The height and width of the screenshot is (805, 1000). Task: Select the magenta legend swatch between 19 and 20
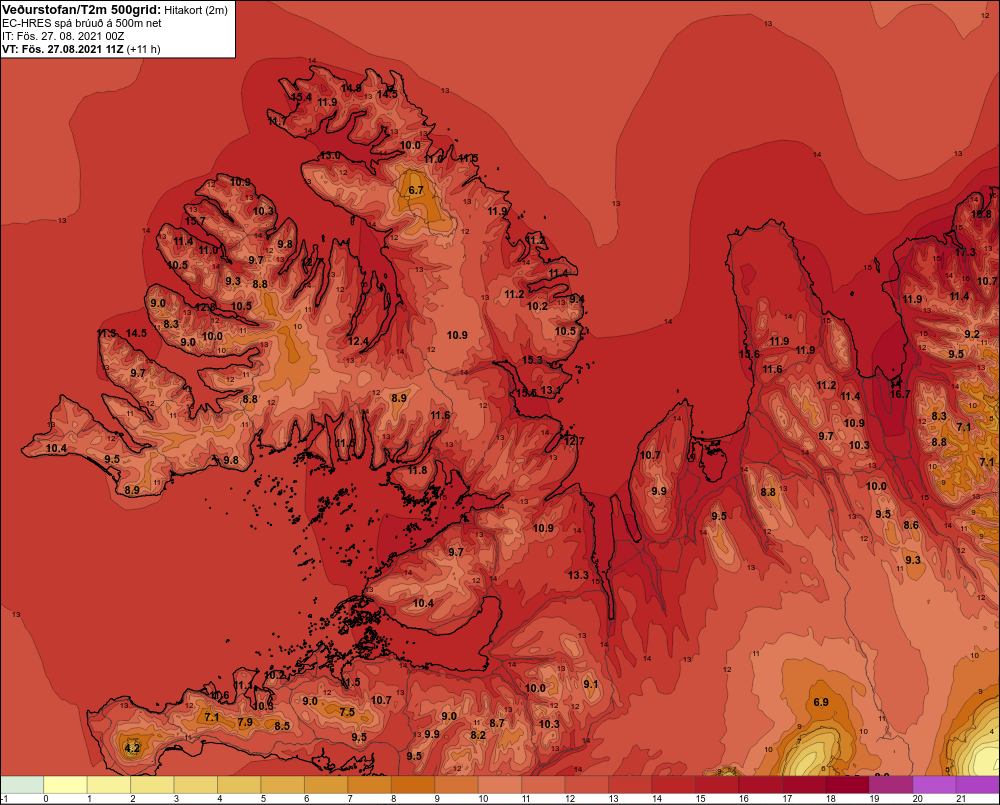[891, 785]
